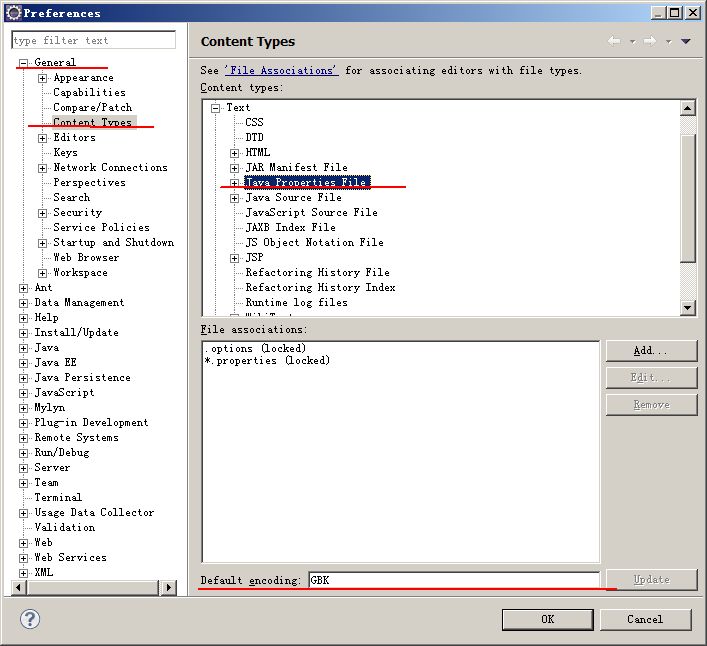Image resolution: width=707 pixels, height=646 pixels.
Task: Expand the JAR Manifest File node
Action: [234, 168]
